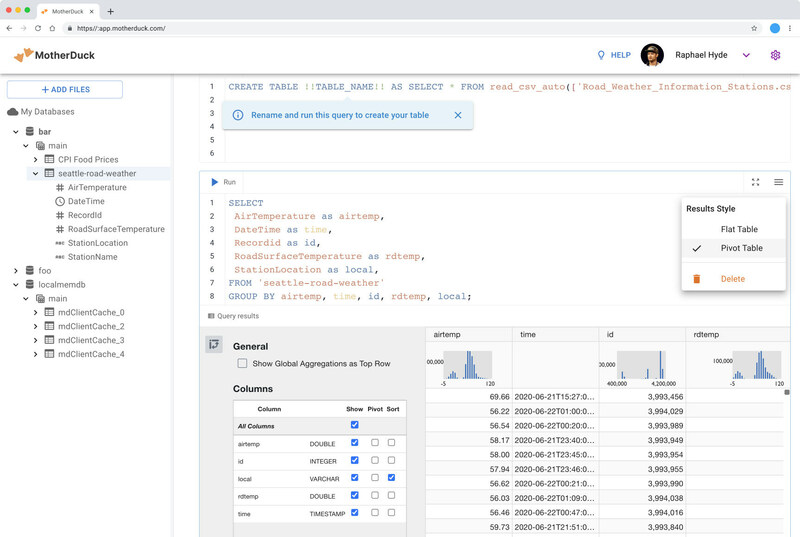This screenshot has height=537, width=800.
Task: Select the StationLocation column
Action: (98, 243)
